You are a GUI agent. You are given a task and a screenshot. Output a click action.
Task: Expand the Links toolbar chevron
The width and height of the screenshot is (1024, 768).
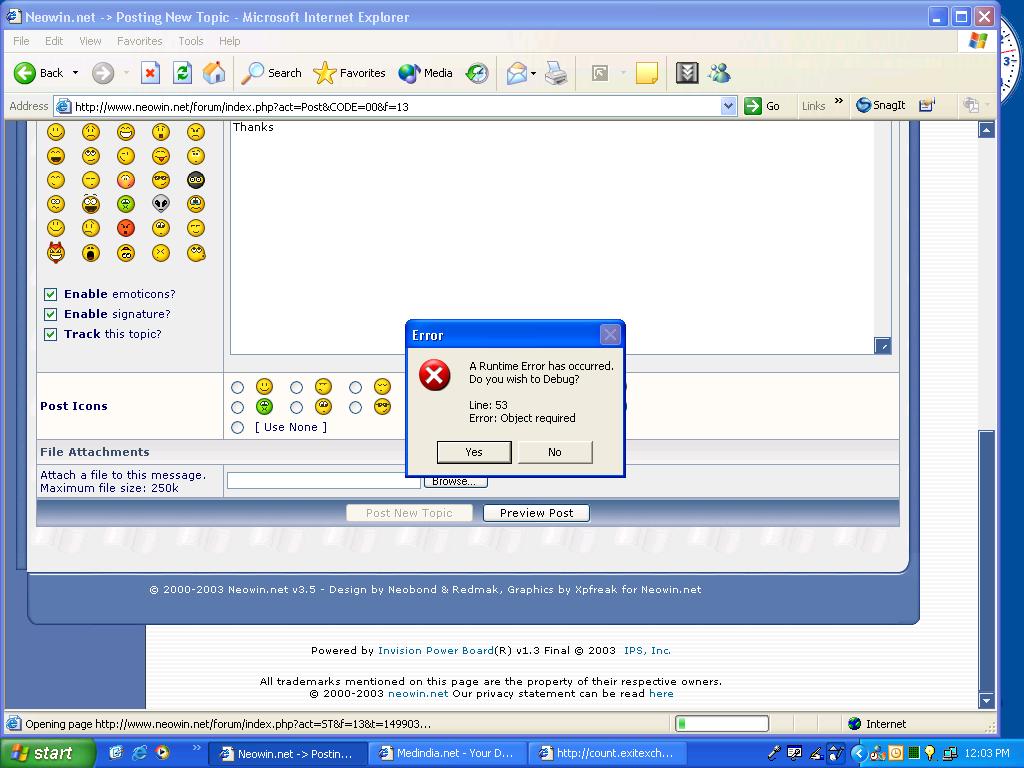pyautogui.click(x=839, y=101)
